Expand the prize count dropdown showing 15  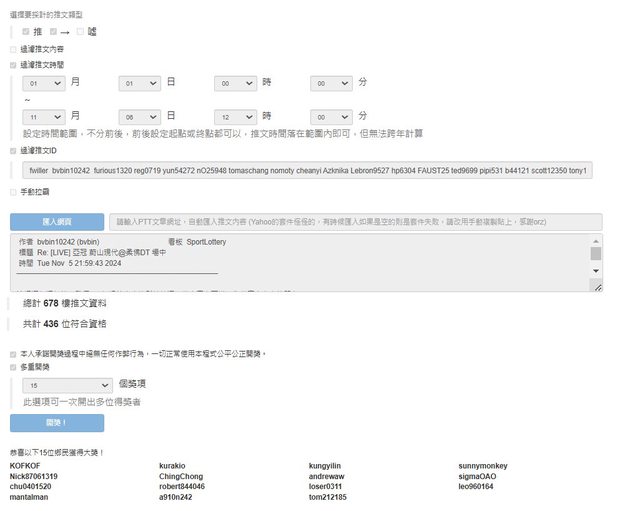(66, 384)
